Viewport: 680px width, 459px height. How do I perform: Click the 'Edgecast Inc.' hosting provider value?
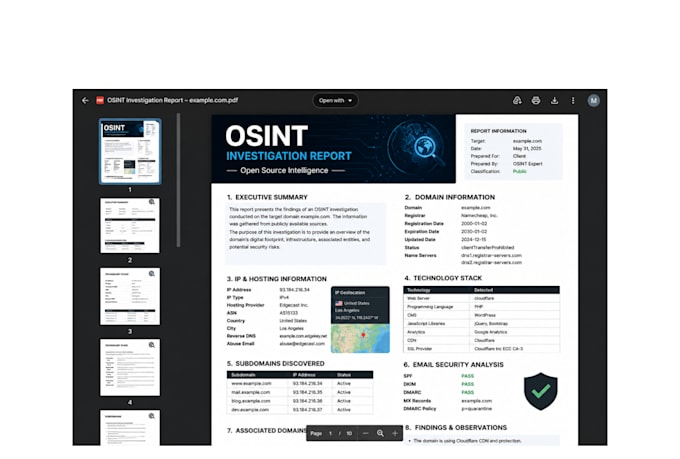click(x=294, y=305)
